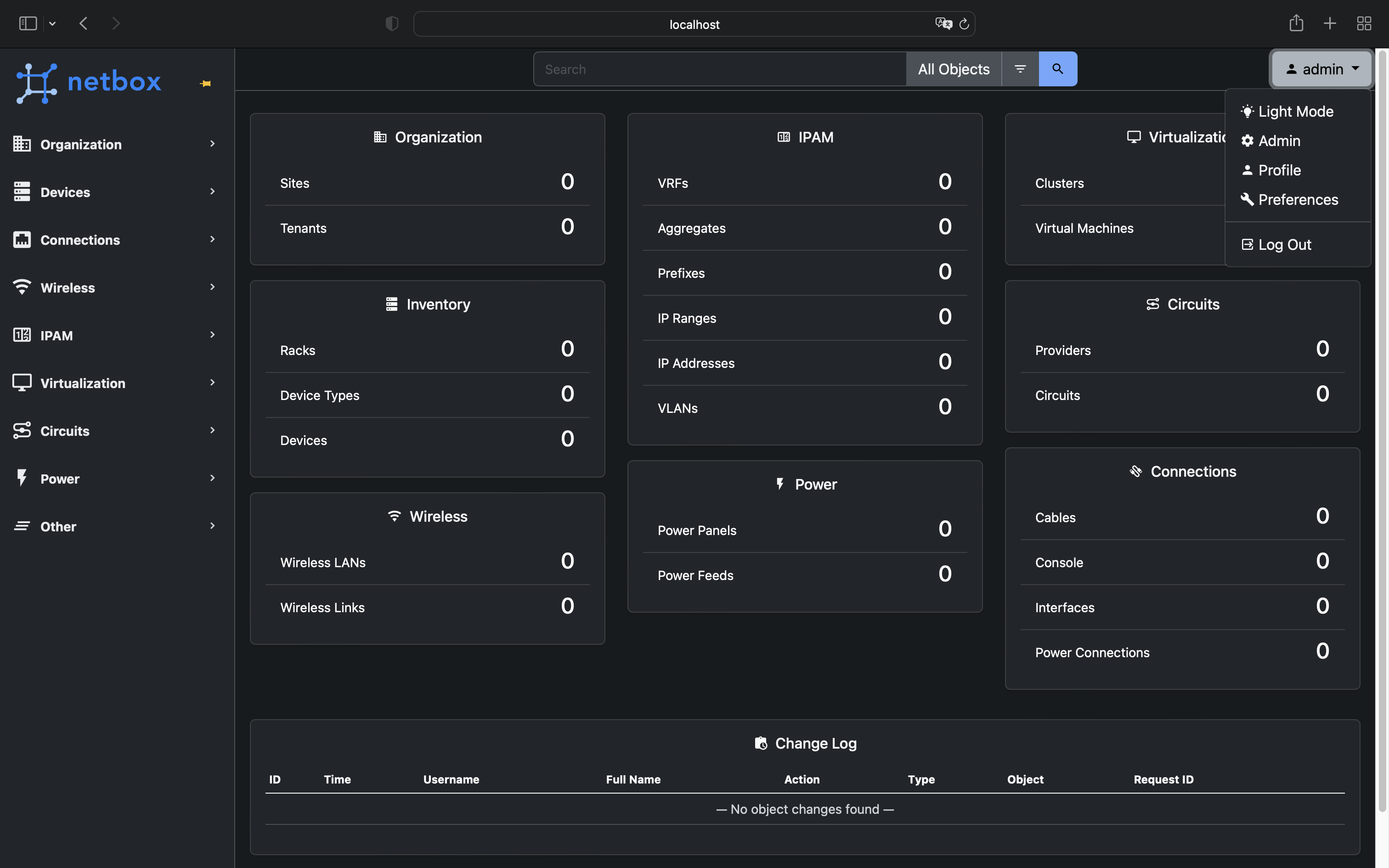Click the IPAM sidebar icon

(x=22, y=335)
